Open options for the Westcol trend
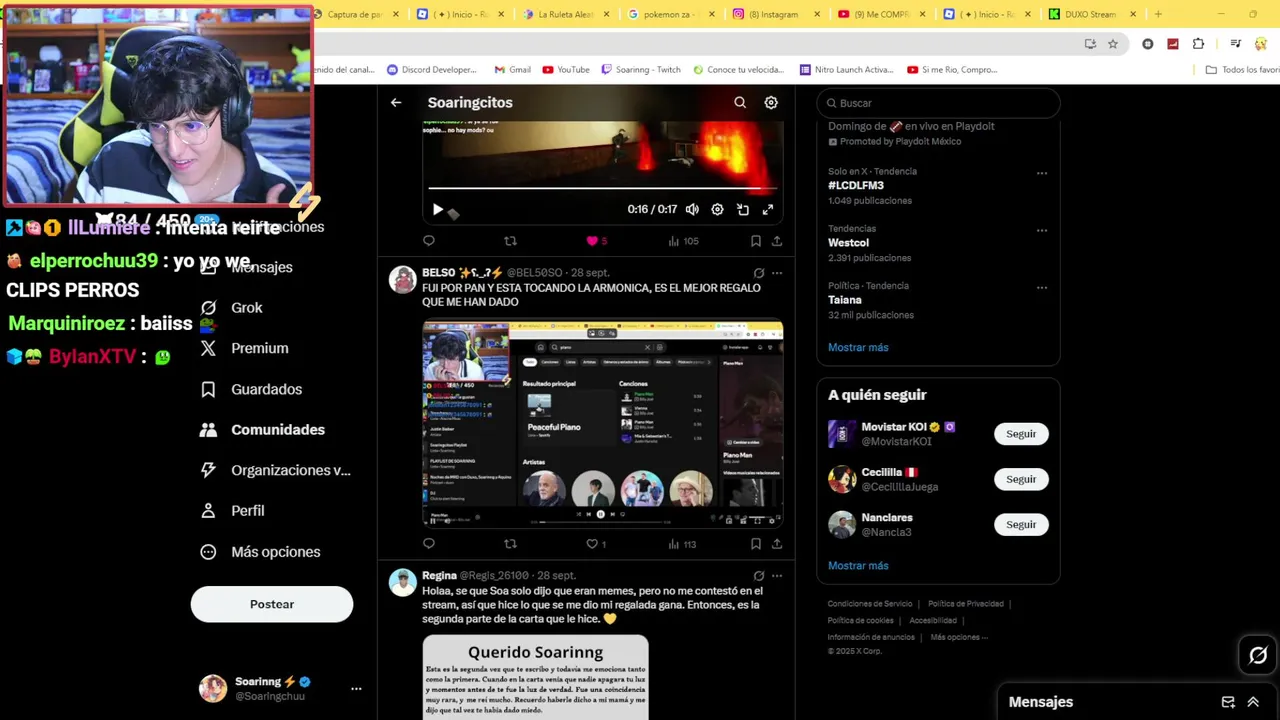The height and width of the screenshot is (720, 1280). tap(1042, 230)
